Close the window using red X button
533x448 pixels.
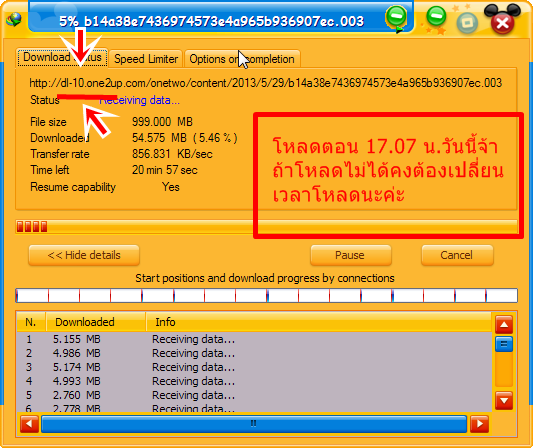pyautogui.click(x=502, y=23)
